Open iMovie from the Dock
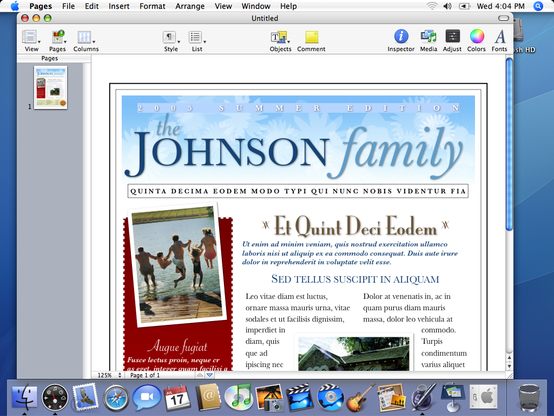This screenshot has width=554, height=416. 300,398
